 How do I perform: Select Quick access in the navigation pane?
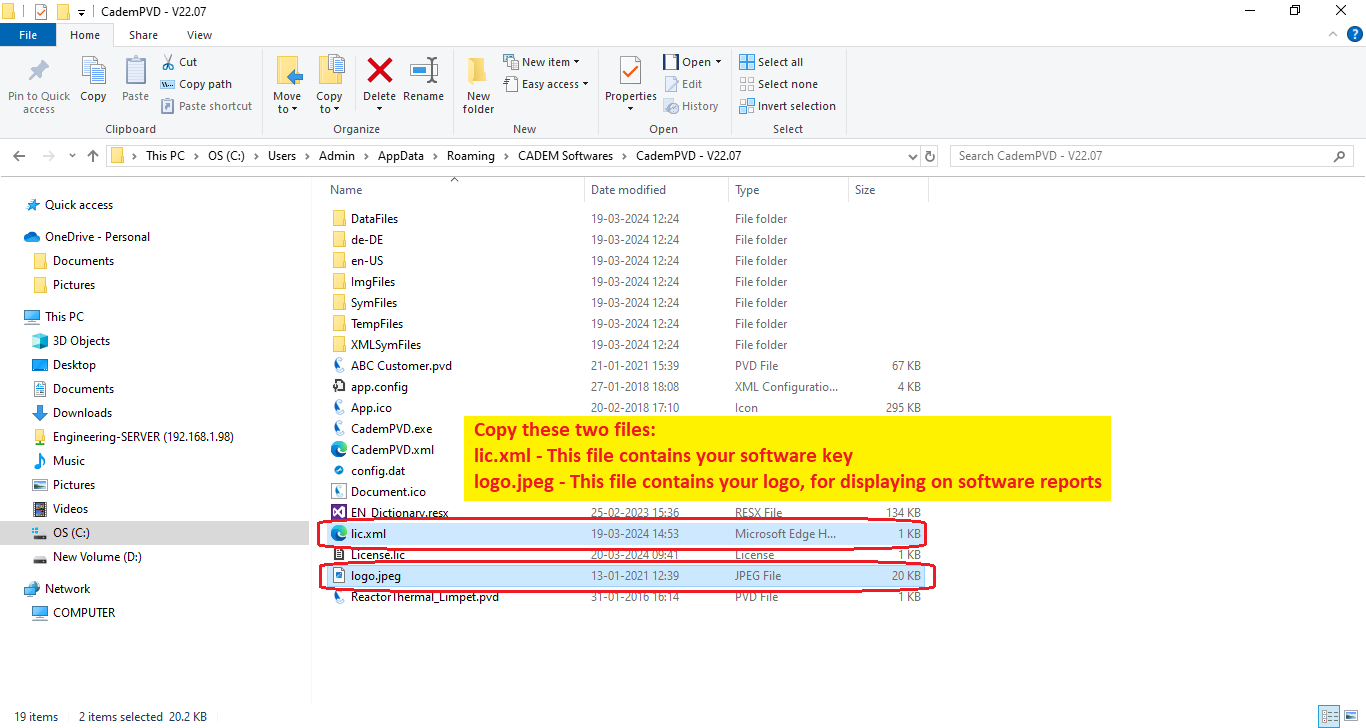(79, 205)
